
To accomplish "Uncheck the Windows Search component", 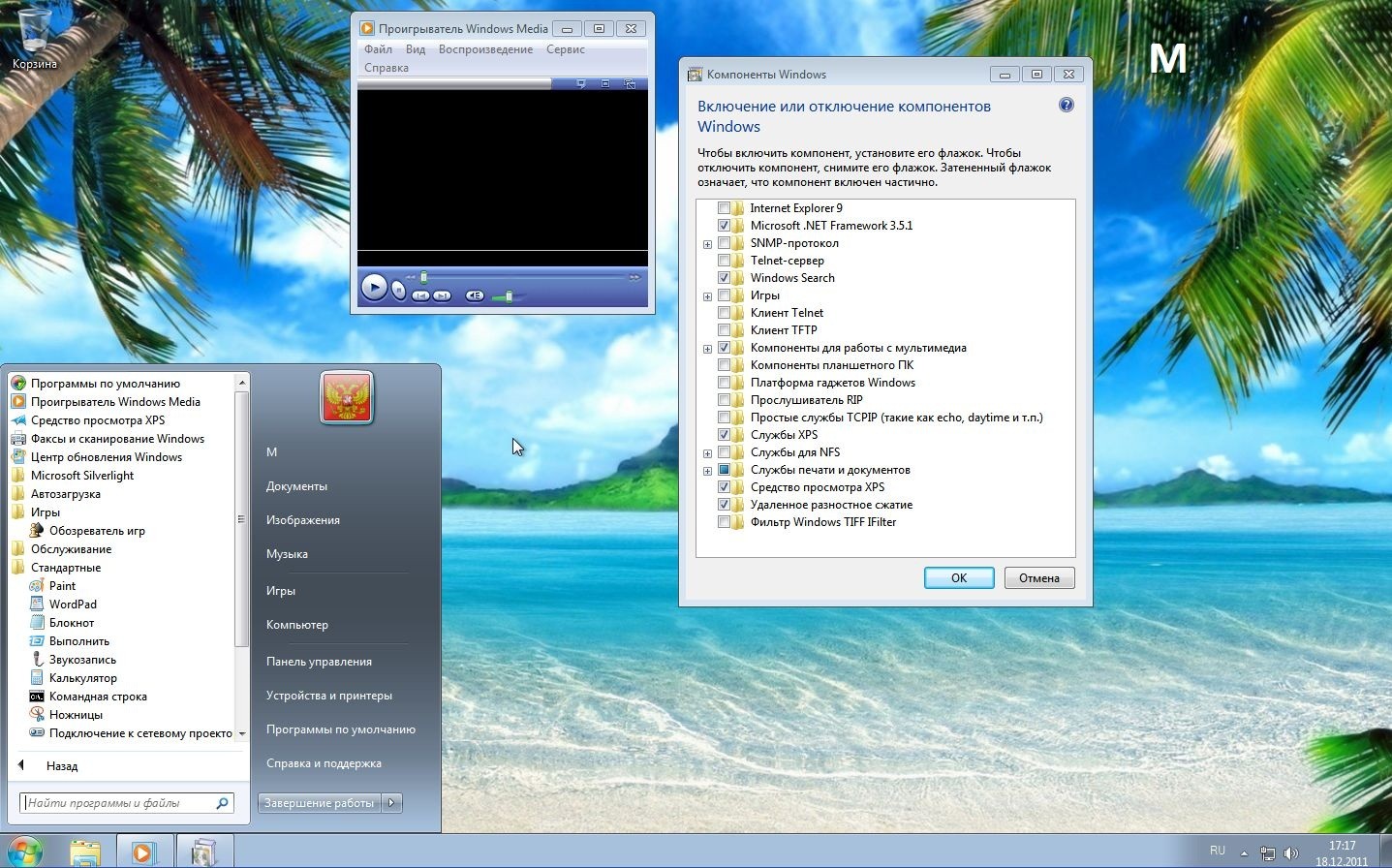I will (724, 278).
